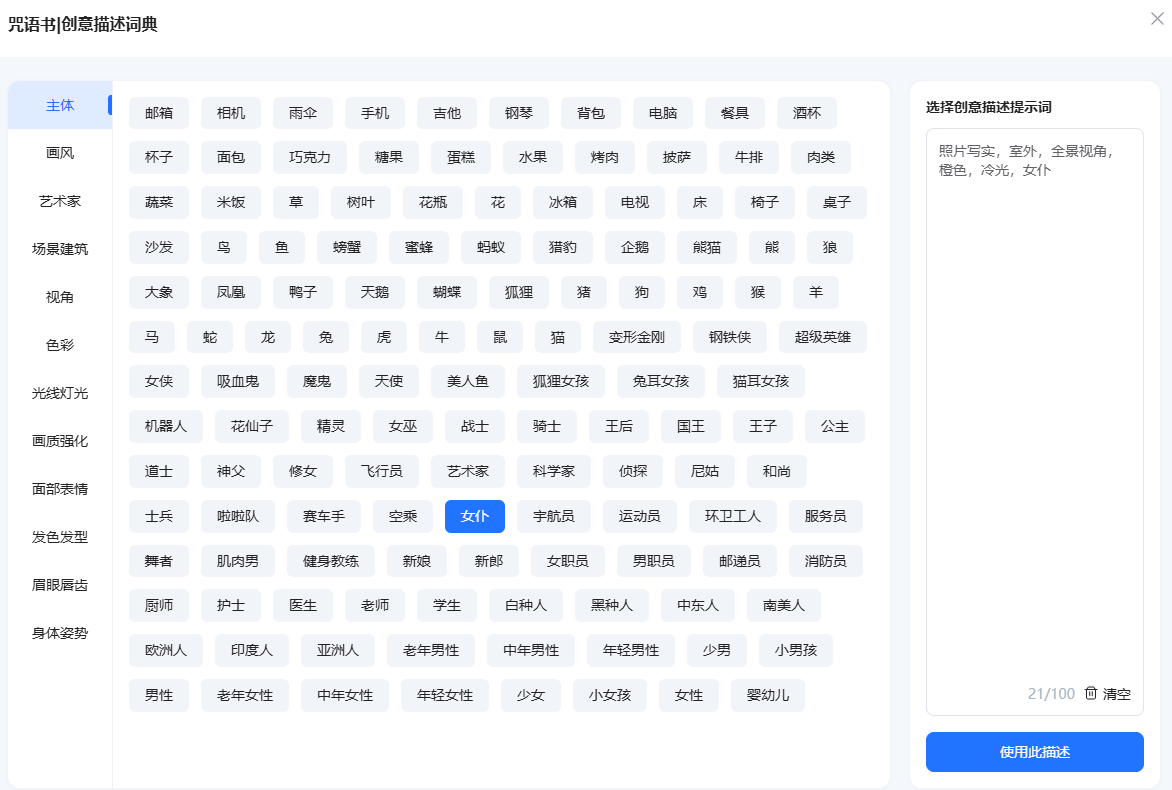
Task: Add the 花仙子 tag
Action: (x=252, y=426)
